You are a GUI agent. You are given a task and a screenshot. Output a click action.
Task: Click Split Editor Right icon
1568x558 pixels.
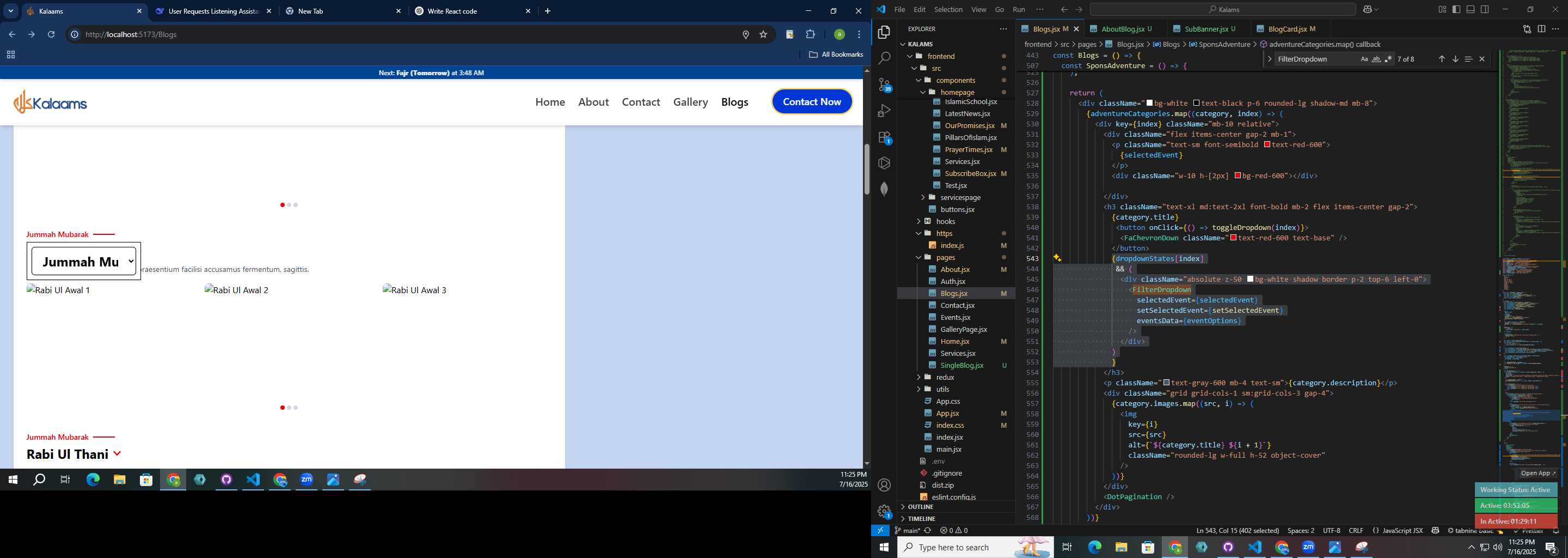tap(1541, 29)
